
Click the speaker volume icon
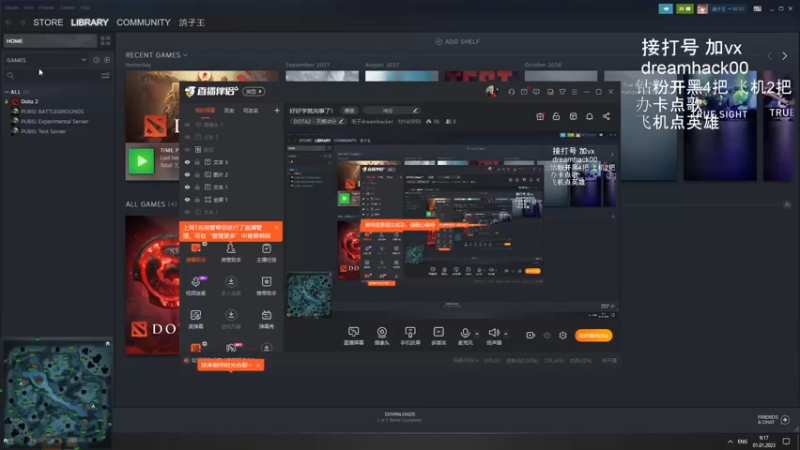[x=493, y=333]
